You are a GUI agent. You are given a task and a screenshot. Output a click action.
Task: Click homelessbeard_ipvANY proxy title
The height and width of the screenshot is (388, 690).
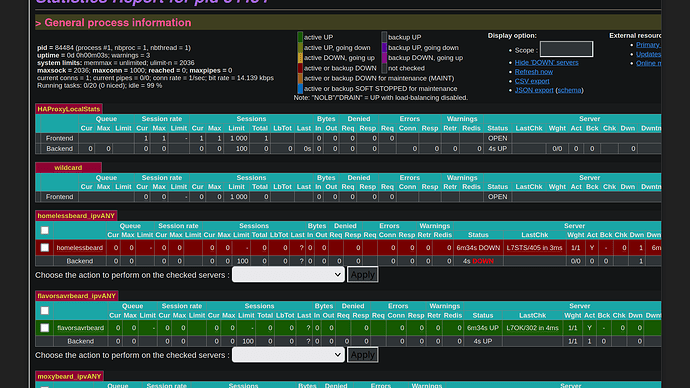coord(76,216)
